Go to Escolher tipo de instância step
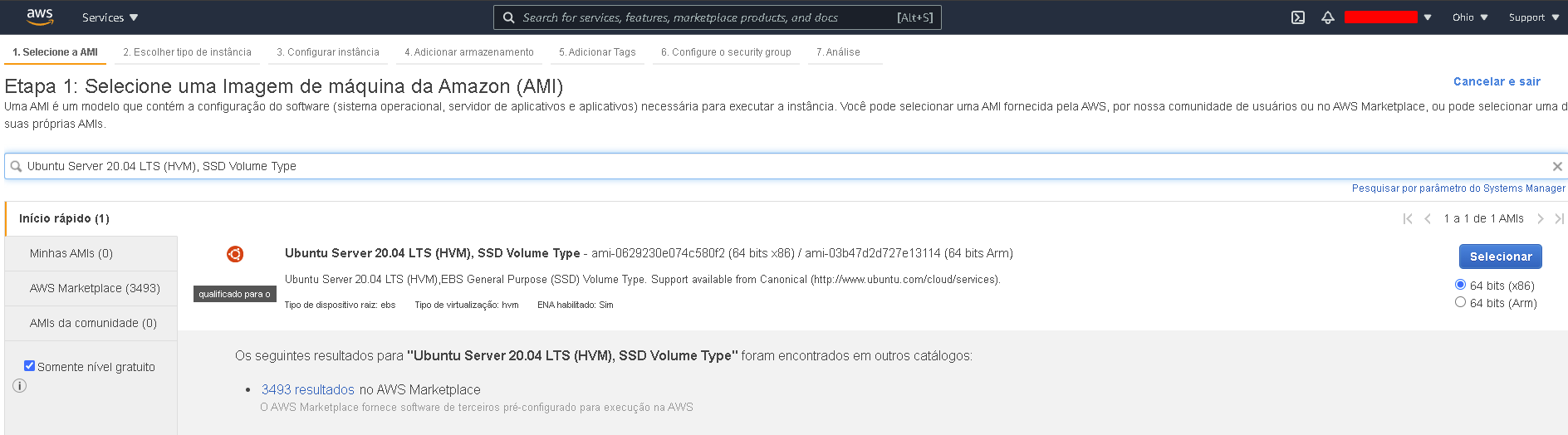The height and width of the screenshot is (435, 1568). 187,52
